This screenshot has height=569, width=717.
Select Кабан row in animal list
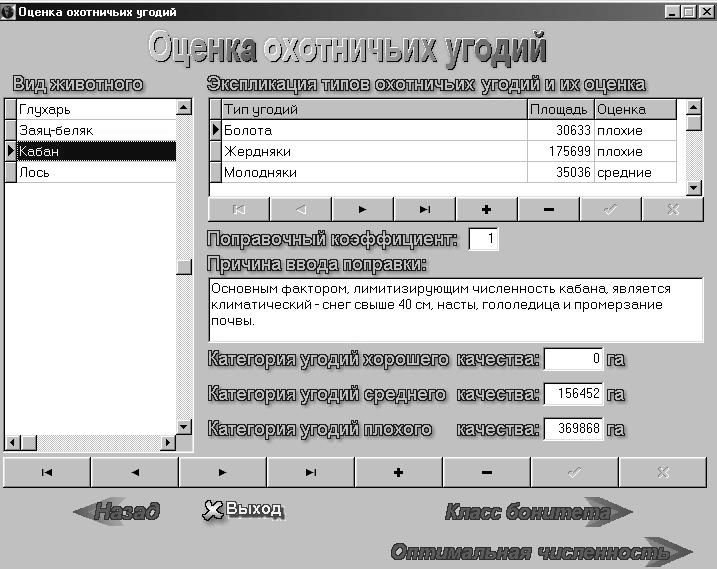[96, 151]
